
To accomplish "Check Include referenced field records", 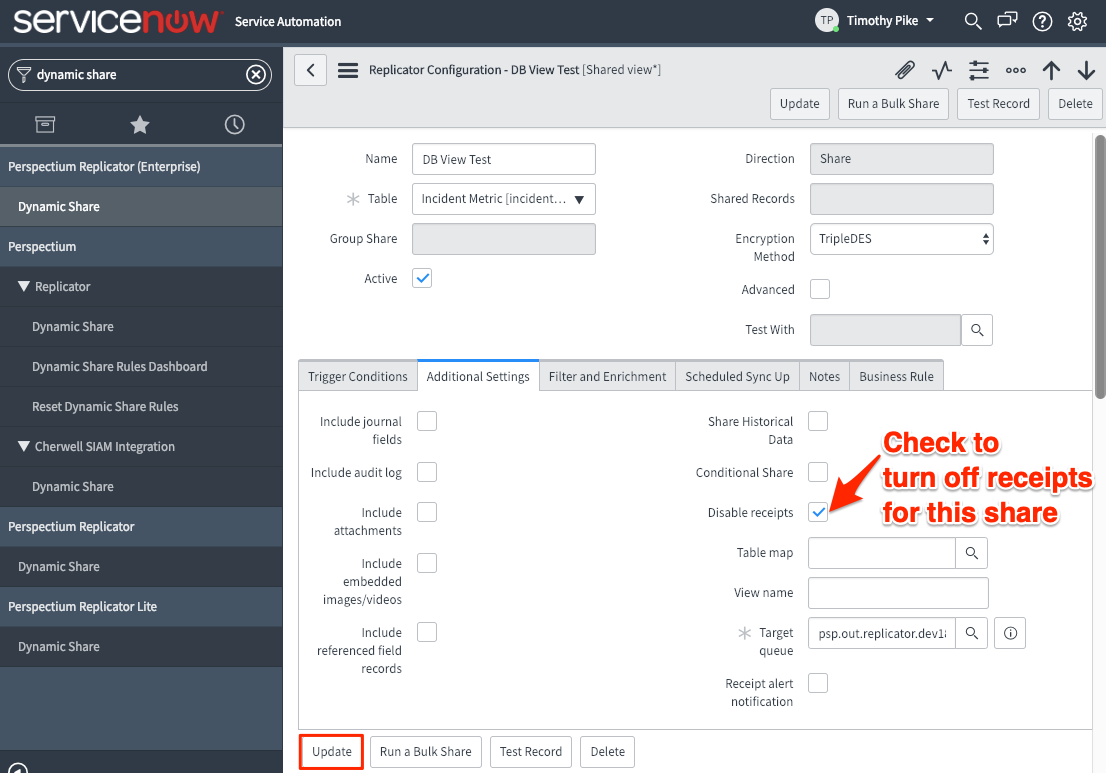I will point(427,632).
